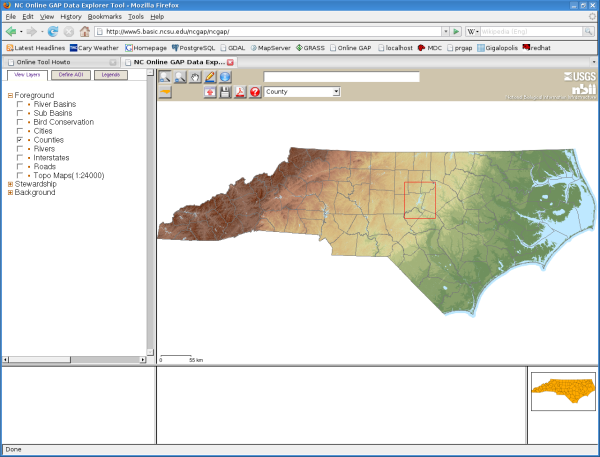The image size is (600, 457).
Task: Enable the Interstates layer checkbox
Action: [x=20, y=158]
